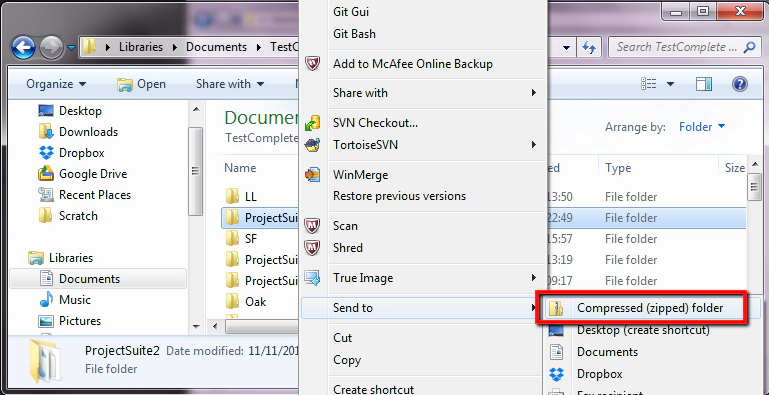Sort by the Size column header
Image resolution: width=769 pixels, height=395 pixels.
pos(735,168)
